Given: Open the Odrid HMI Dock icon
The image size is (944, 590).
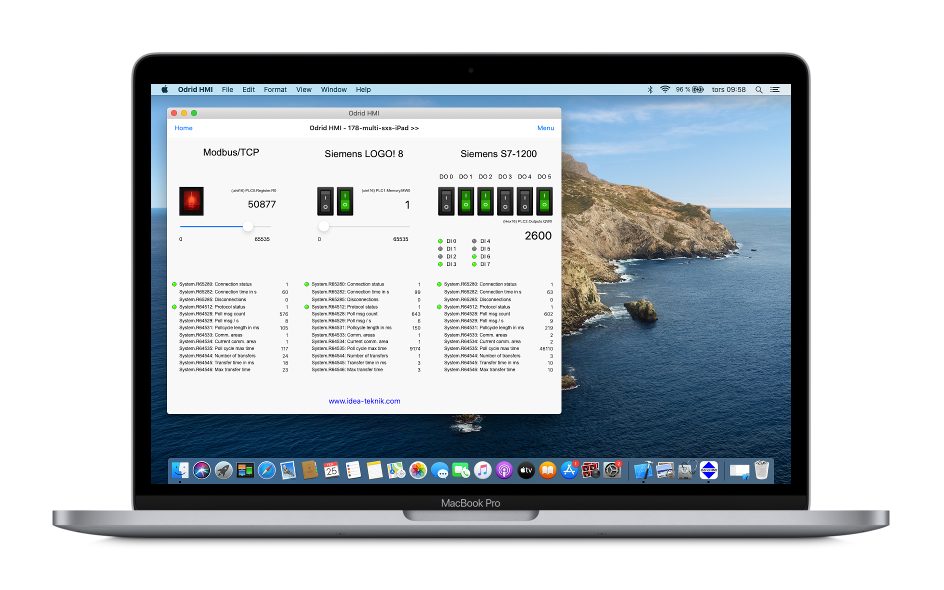Looking at the screenshot, I should (709, 470).
